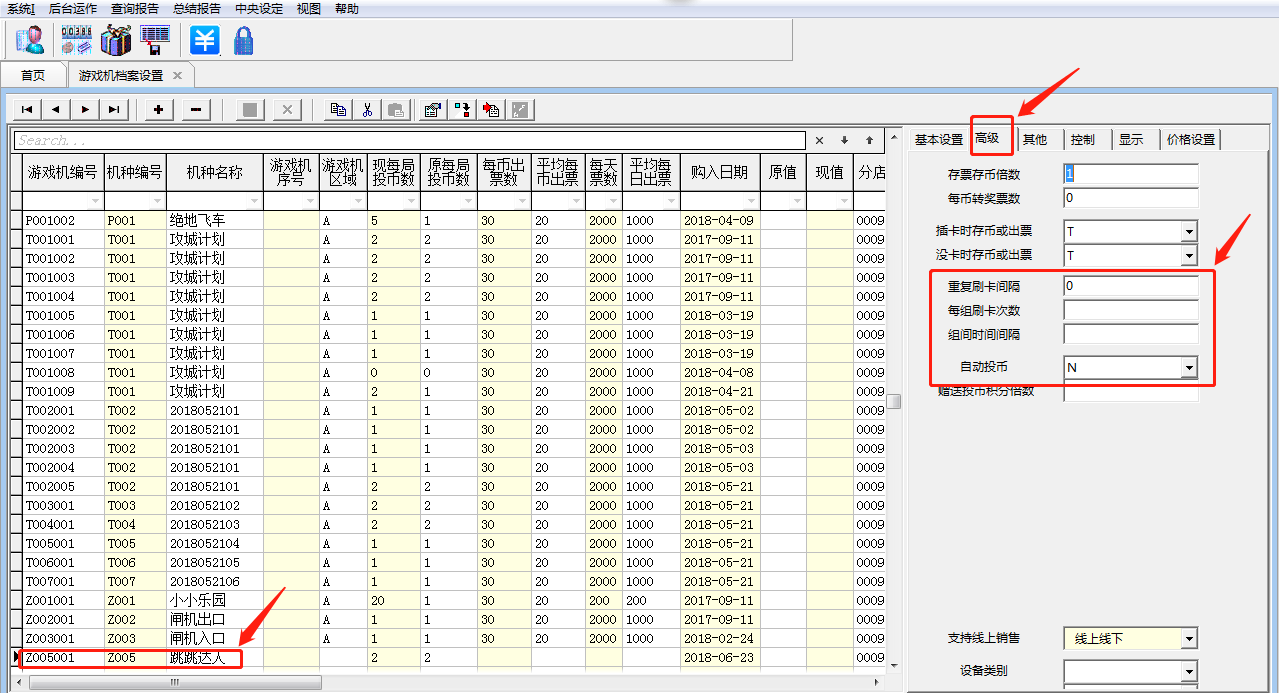Click the 重复刷卡间隔 input field
The image size is (1279, 693).
point(1130,286)
